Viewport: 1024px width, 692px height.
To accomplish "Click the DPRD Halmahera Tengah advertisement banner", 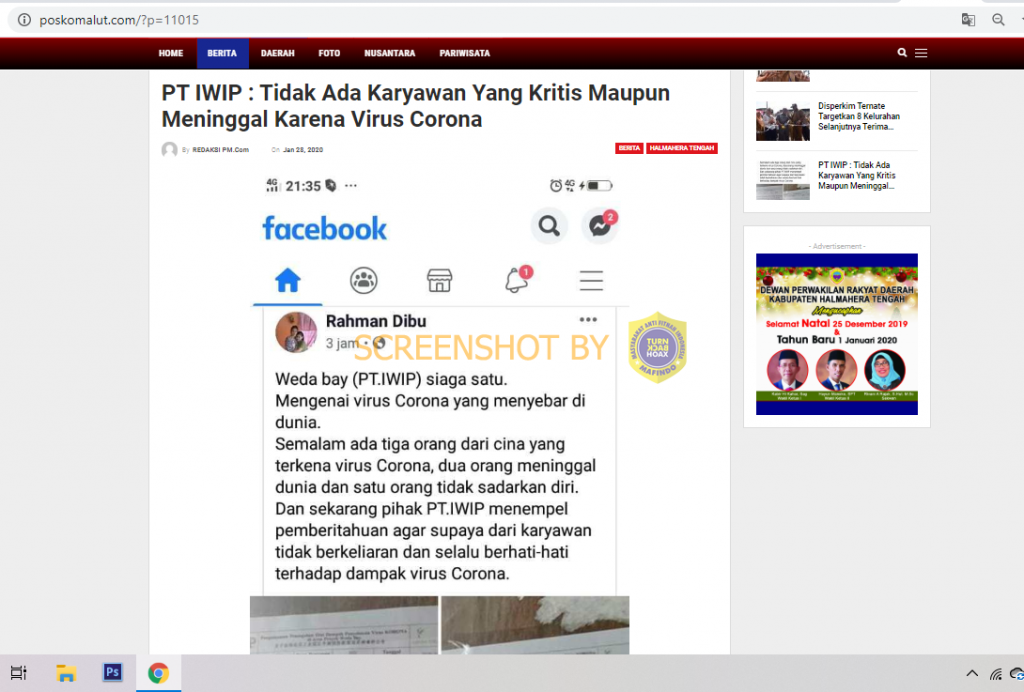I will [837, 334].
